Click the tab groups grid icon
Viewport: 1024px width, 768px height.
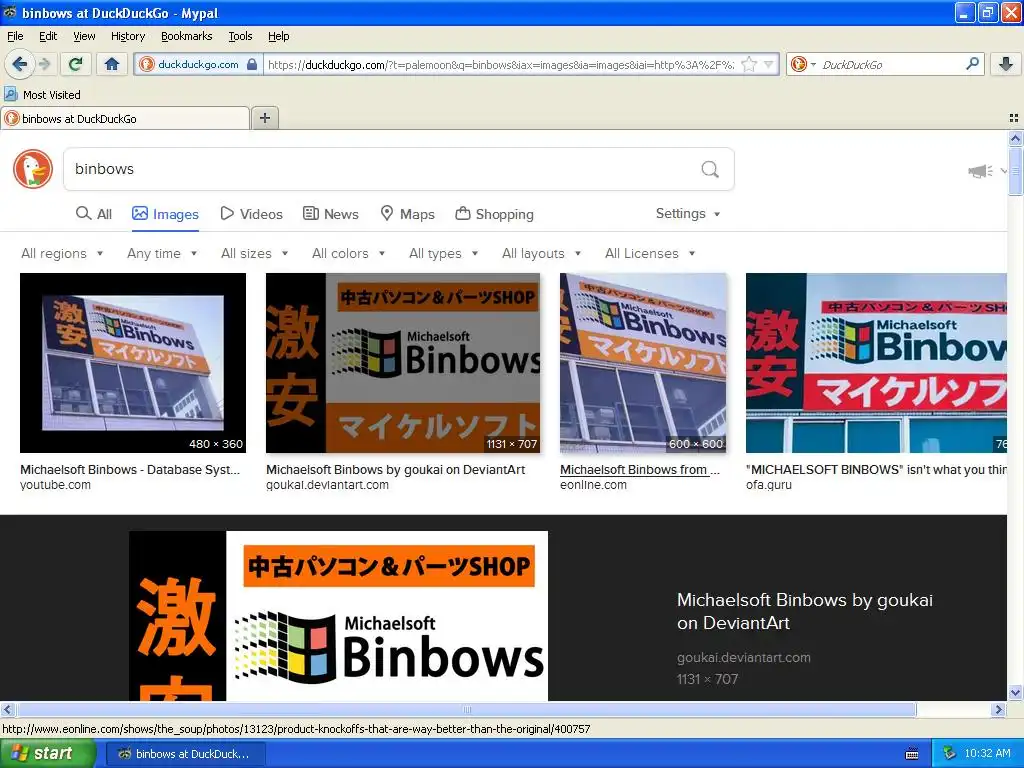point(1014,118)
